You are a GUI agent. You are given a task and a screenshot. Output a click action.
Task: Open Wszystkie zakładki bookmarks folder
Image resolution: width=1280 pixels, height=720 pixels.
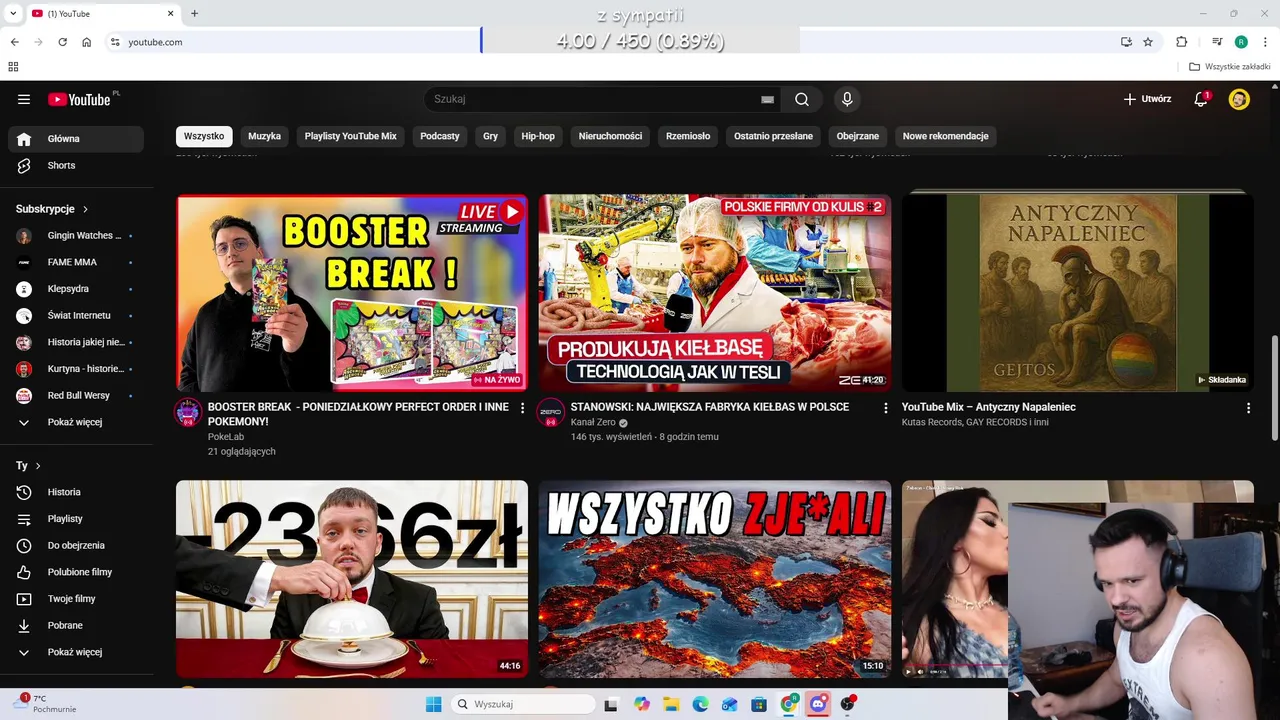1230,67
